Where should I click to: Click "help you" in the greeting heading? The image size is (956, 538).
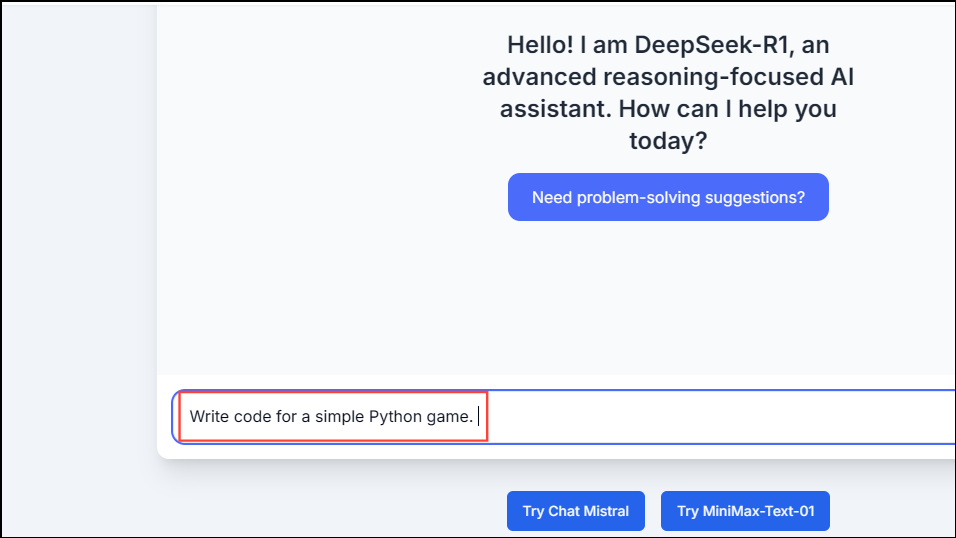click(795, 109)
